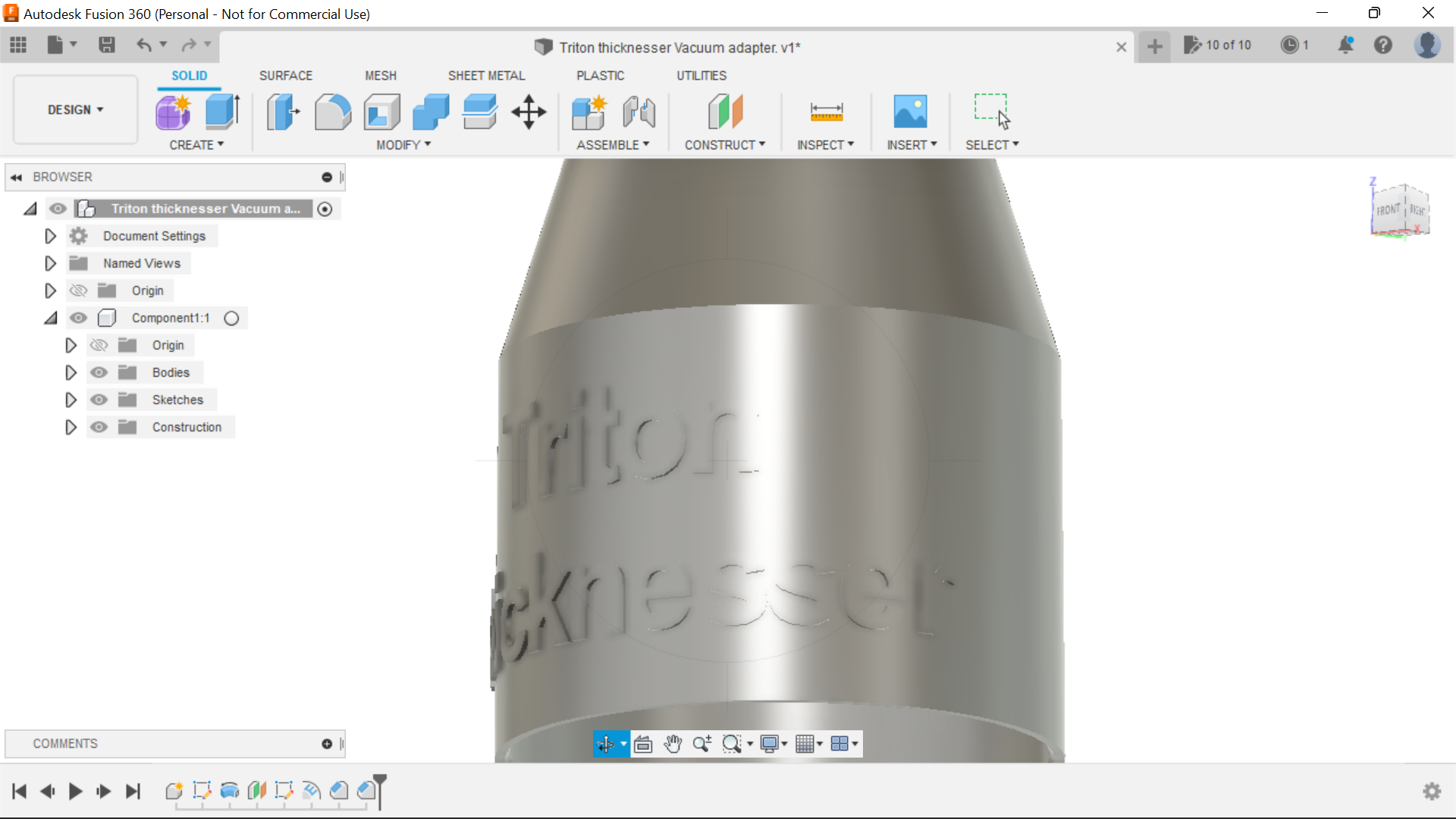Image resolution: width=1456 pixels, height=819 pixels.
Task: Select the Move/Copy tool
Action: point(528,111)
